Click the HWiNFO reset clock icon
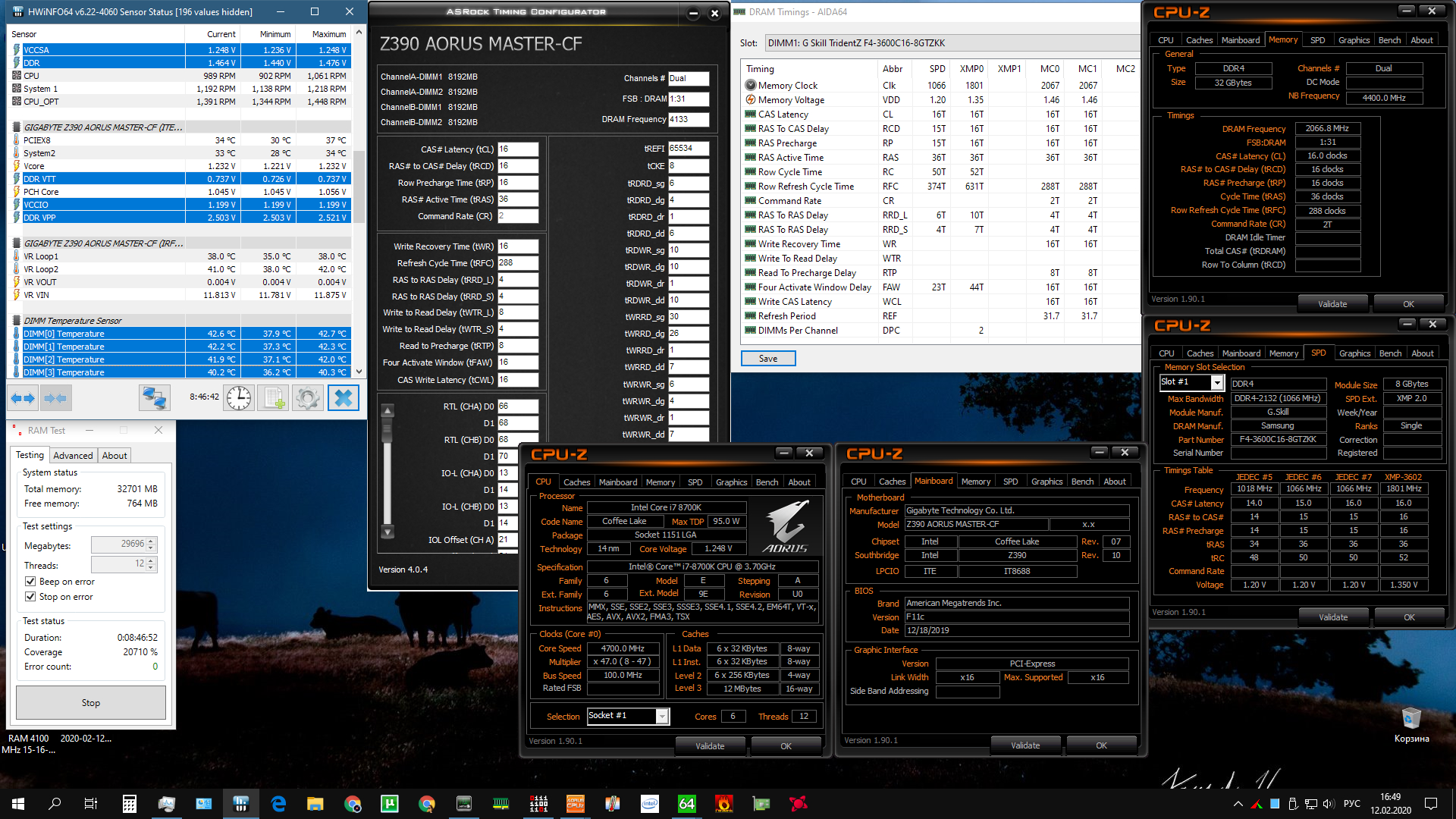 pos(238,397)
